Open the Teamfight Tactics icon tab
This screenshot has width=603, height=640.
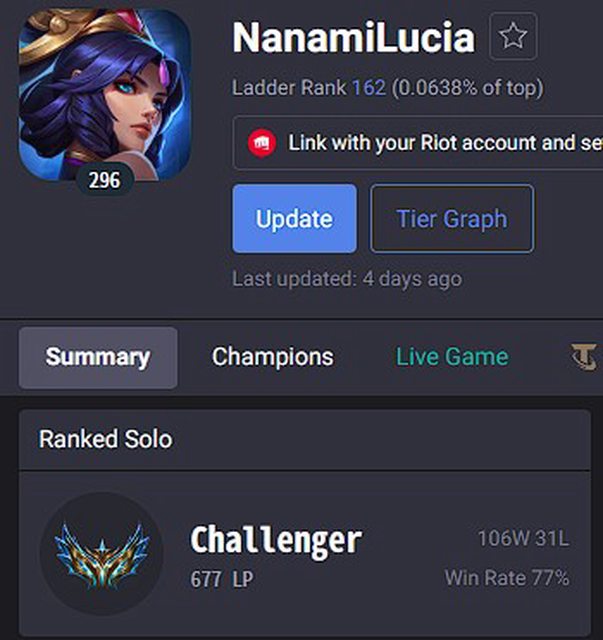pyautogui.click(x=584, y=357)
